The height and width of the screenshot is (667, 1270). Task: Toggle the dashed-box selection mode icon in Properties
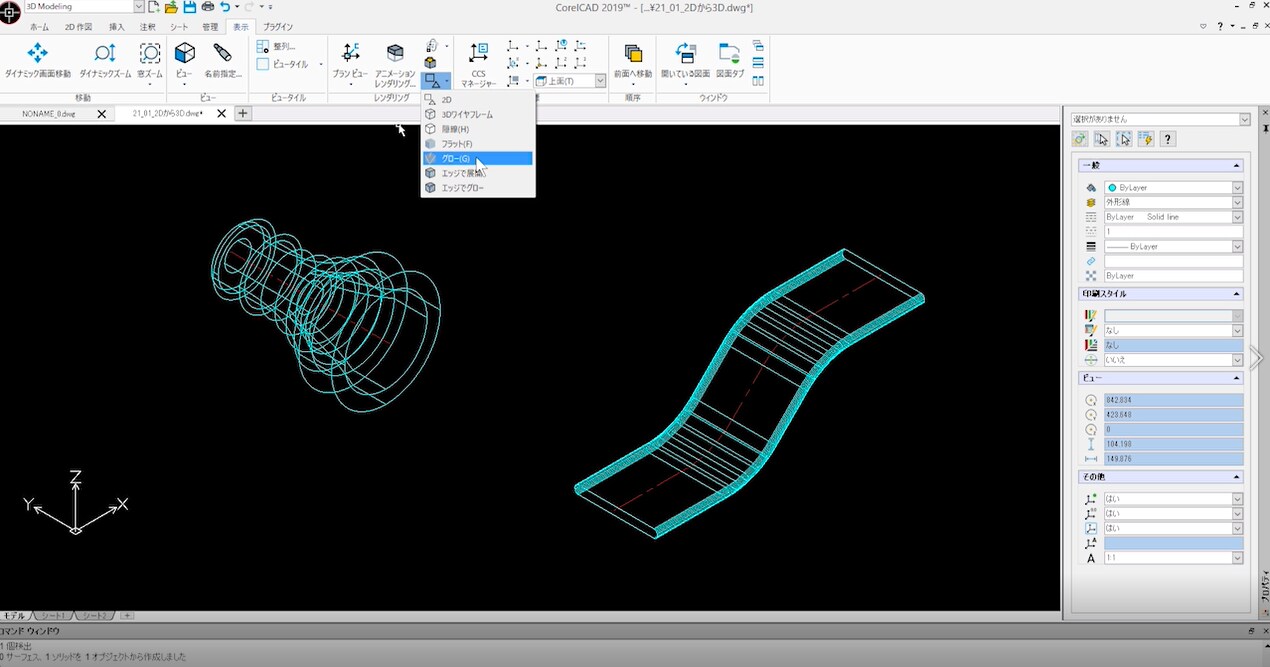(x=1123, y=140)
